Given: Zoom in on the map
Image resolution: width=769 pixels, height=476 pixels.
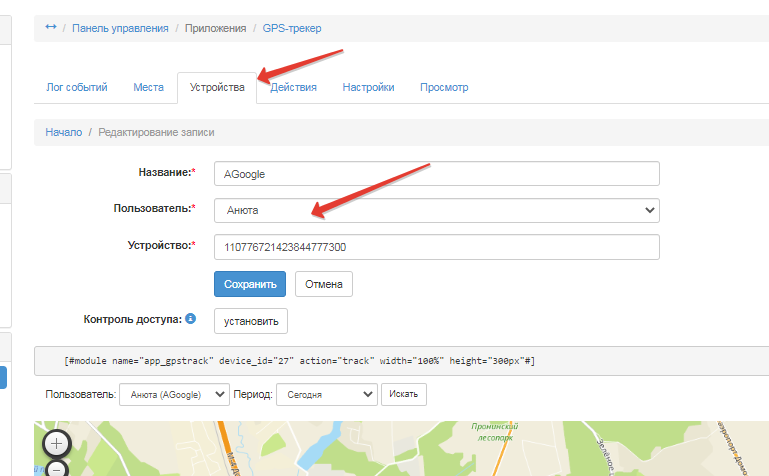Looking at the screenshot, I should 57,444.
